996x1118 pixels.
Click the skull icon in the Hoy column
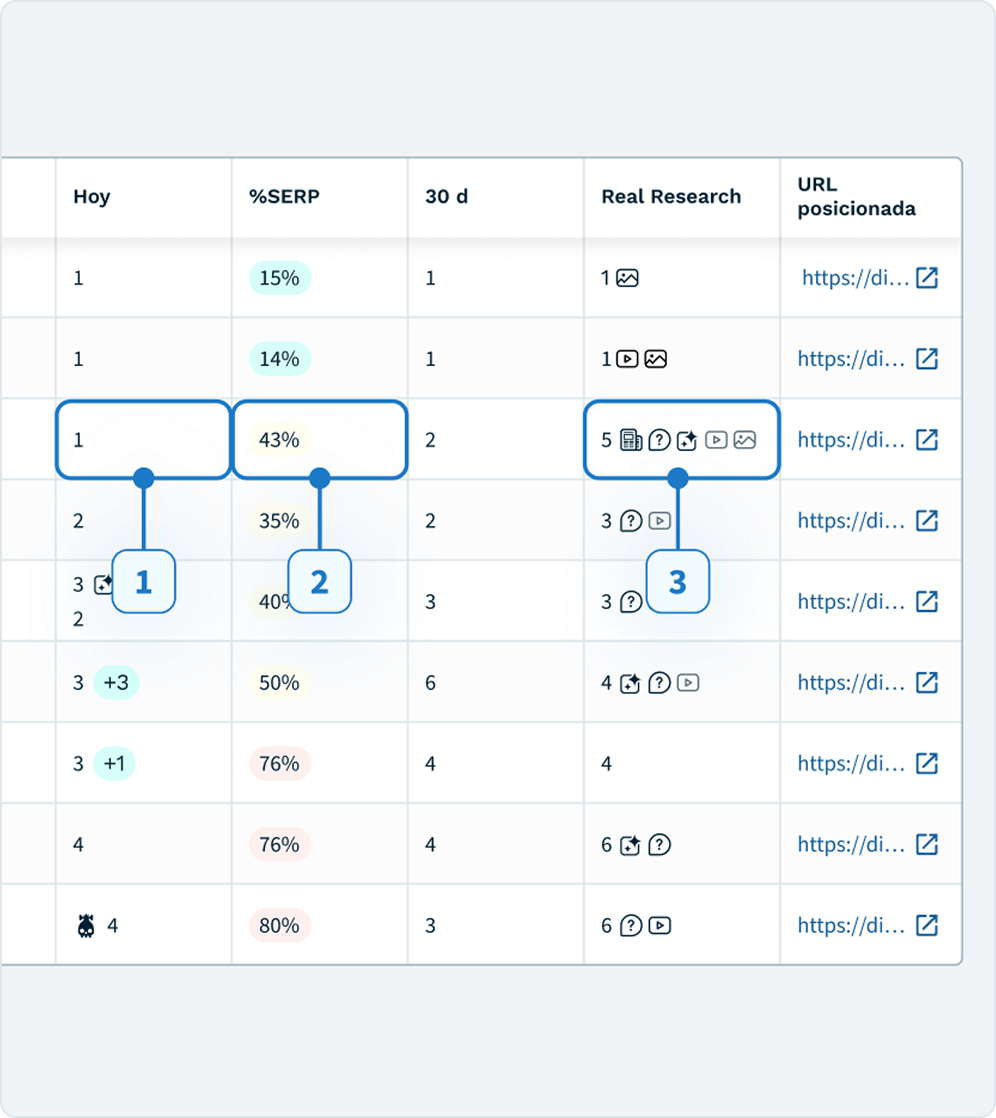[x=87, y=926]
